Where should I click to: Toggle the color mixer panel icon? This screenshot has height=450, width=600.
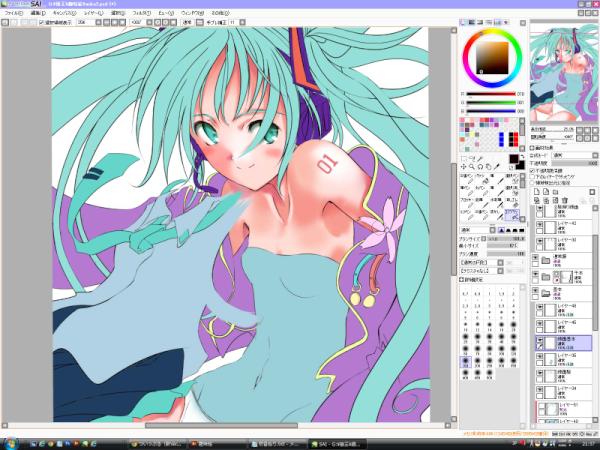tap(489, 23)
